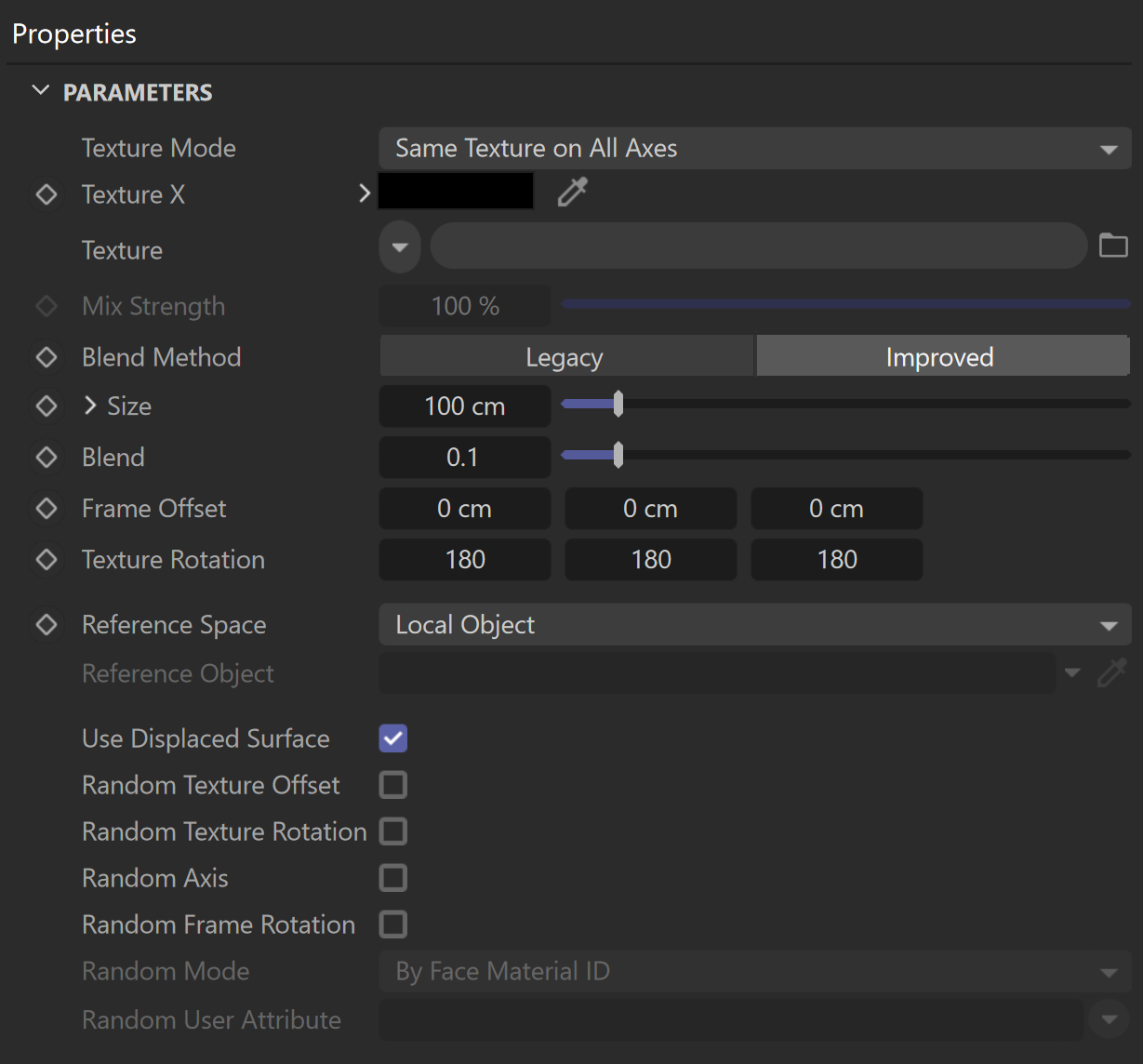The width and height of the screenshot is (1143, 1064).
Task: Click the Texture X black color swatch
Action: pos(456,191)
